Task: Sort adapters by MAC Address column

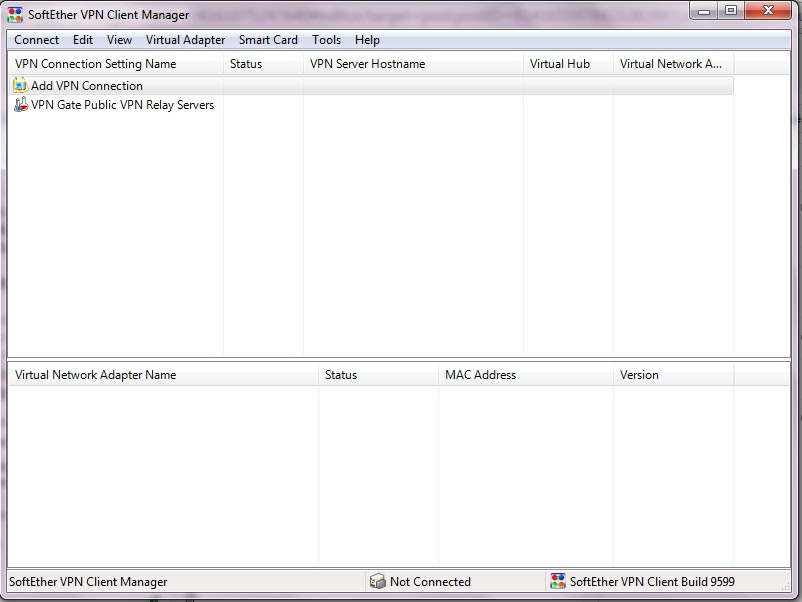Action: [x=526, y=375]
